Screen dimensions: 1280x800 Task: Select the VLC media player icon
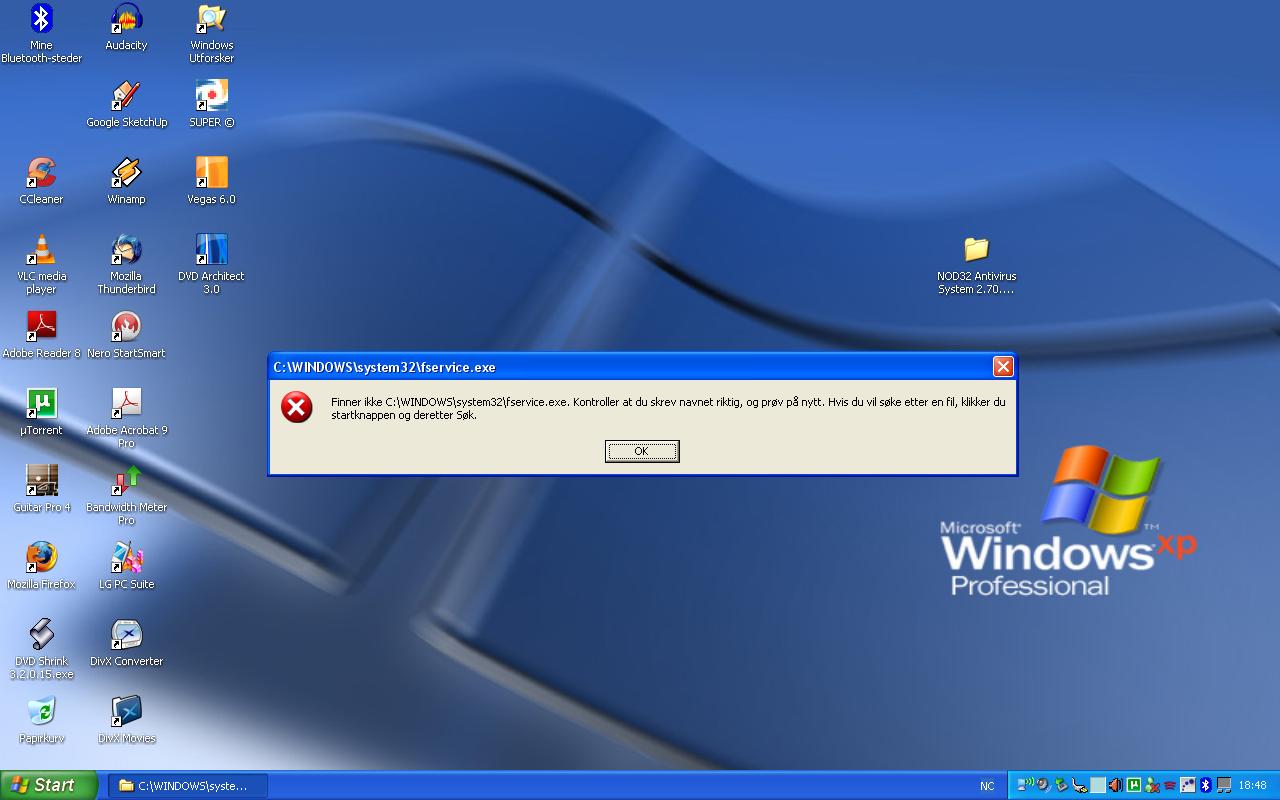pyautogui.click(x=41, y=264)
